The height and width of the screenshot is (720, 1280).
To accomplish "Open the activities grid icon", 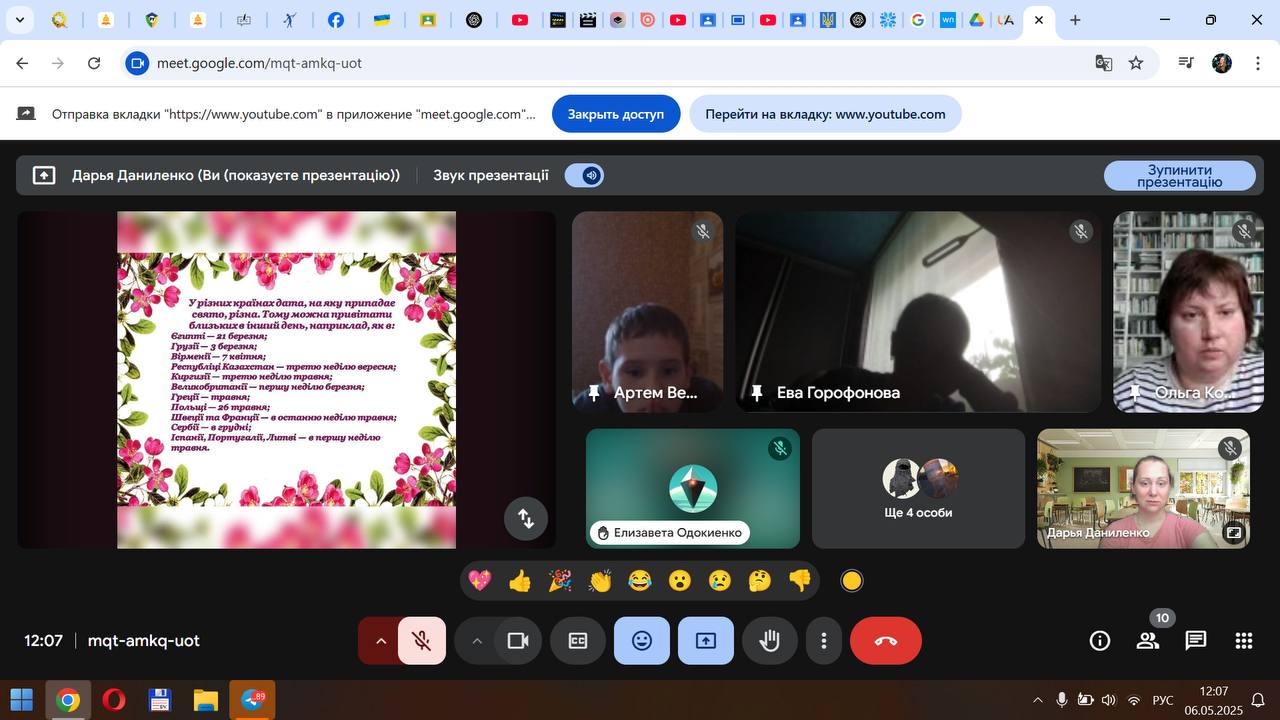I will pos(1244,641).
